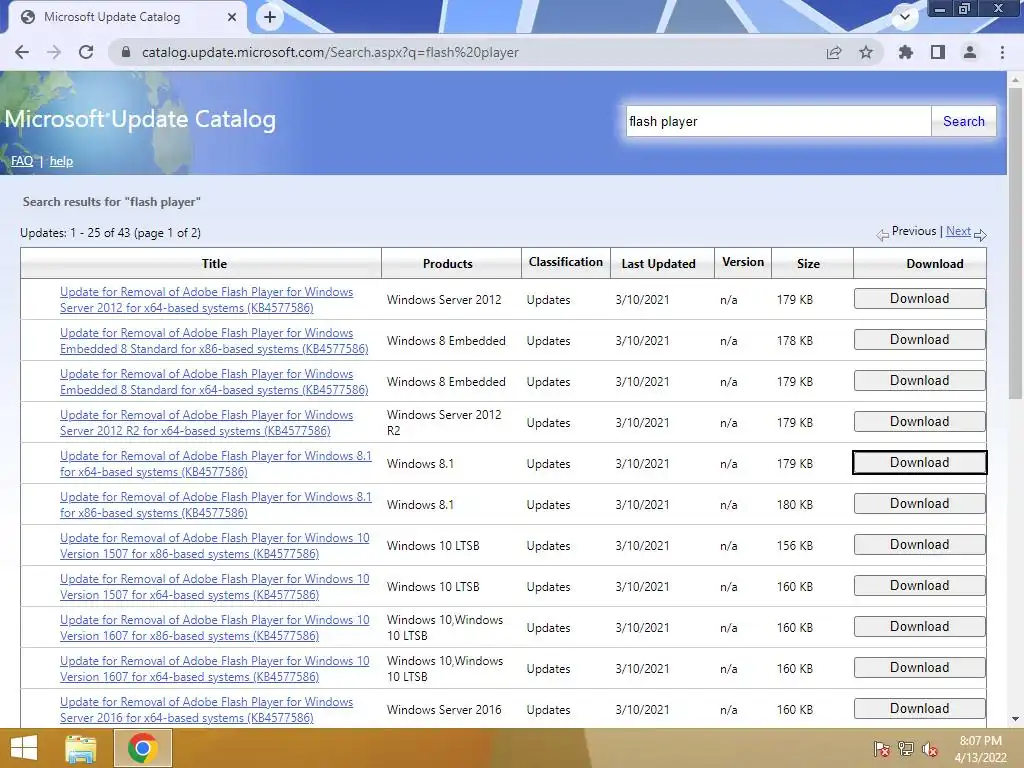Download the 156 KB Windows 10 LTSB update
The width and height of the screenshot is (1024, 768).
[x=920, y=545]
